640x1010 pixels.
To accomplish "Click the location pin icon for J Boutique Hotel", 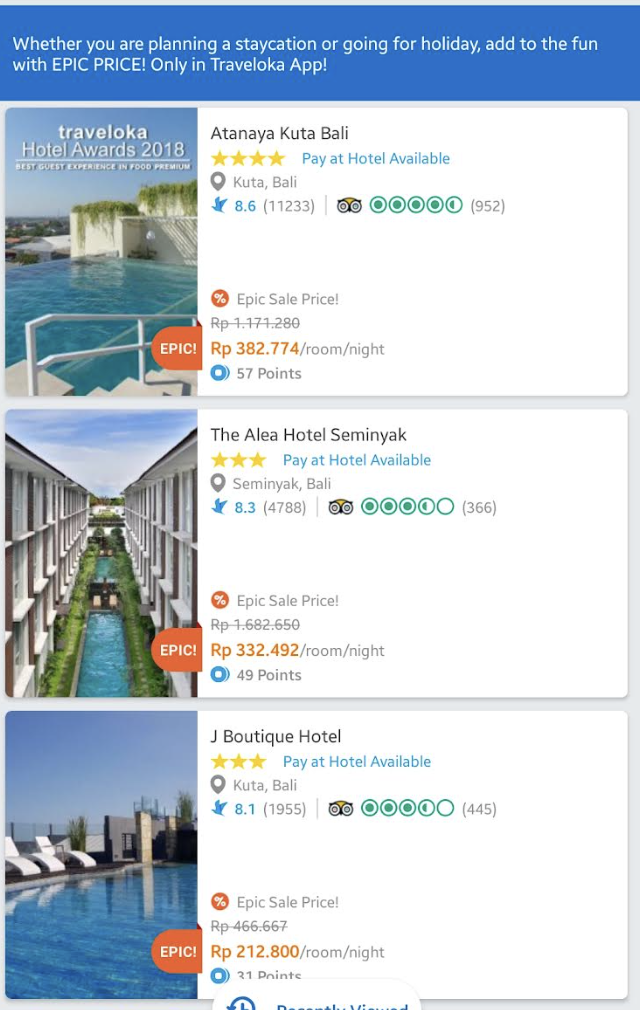I will click(219, 785).
